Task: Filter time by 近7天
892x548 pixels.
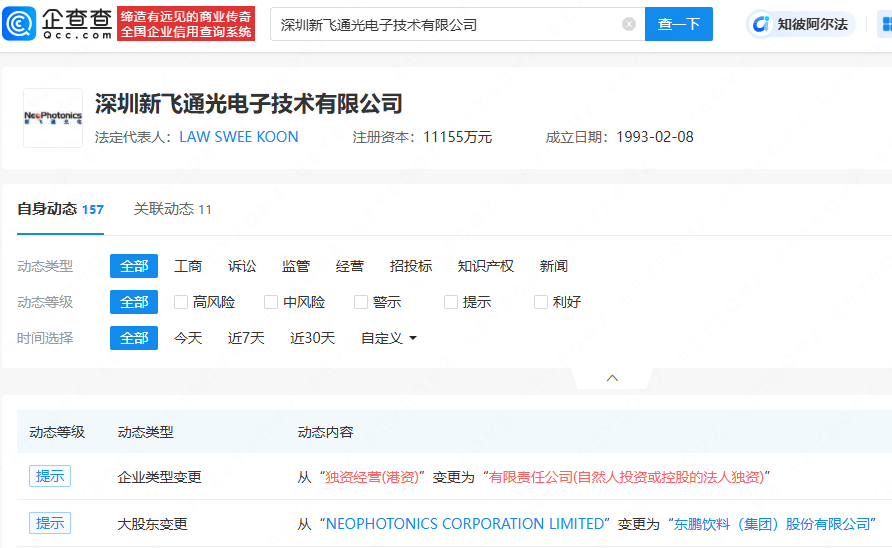Action: pos(246,338)
